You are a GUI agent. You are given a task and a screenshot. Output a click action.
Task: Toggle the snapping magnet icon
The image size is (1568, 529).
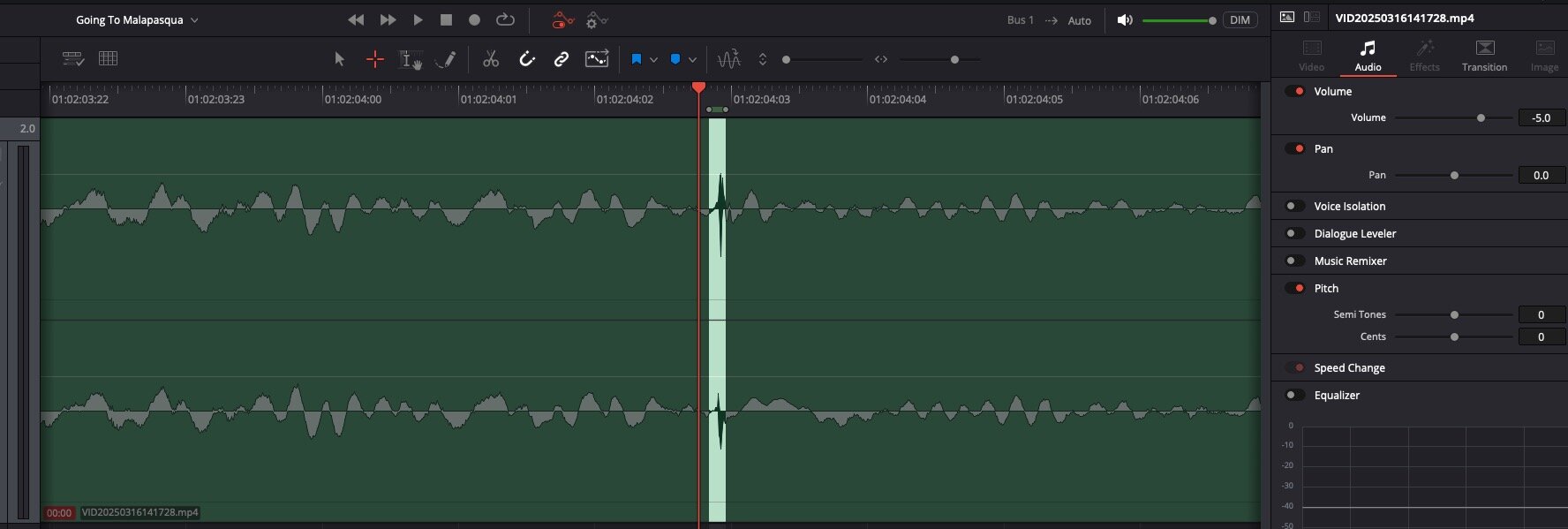[x=527, y=59]
